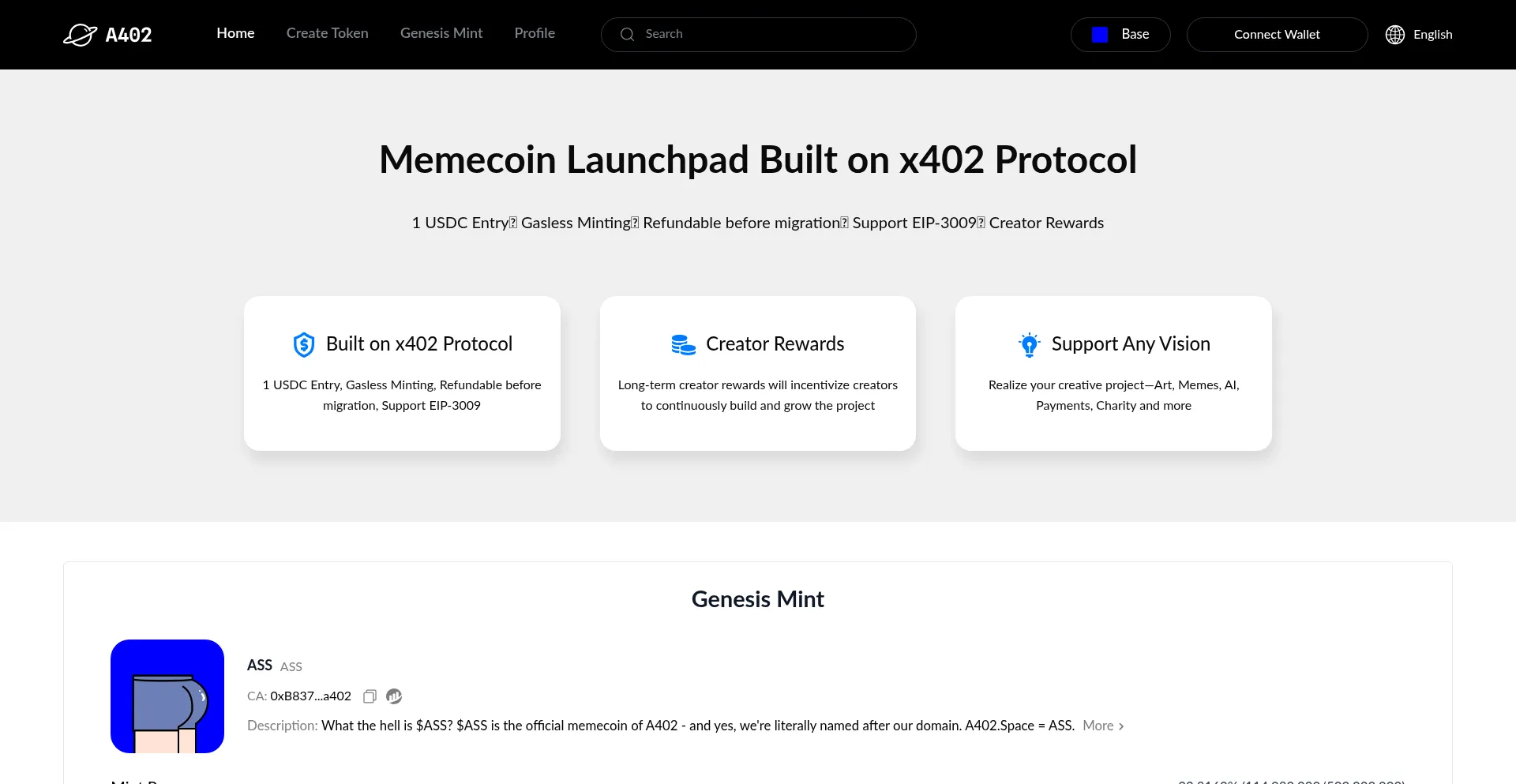Click the coins icon for Creator Rewards
The width and height of the screenshot is (1516, 784).
point(683,344)
